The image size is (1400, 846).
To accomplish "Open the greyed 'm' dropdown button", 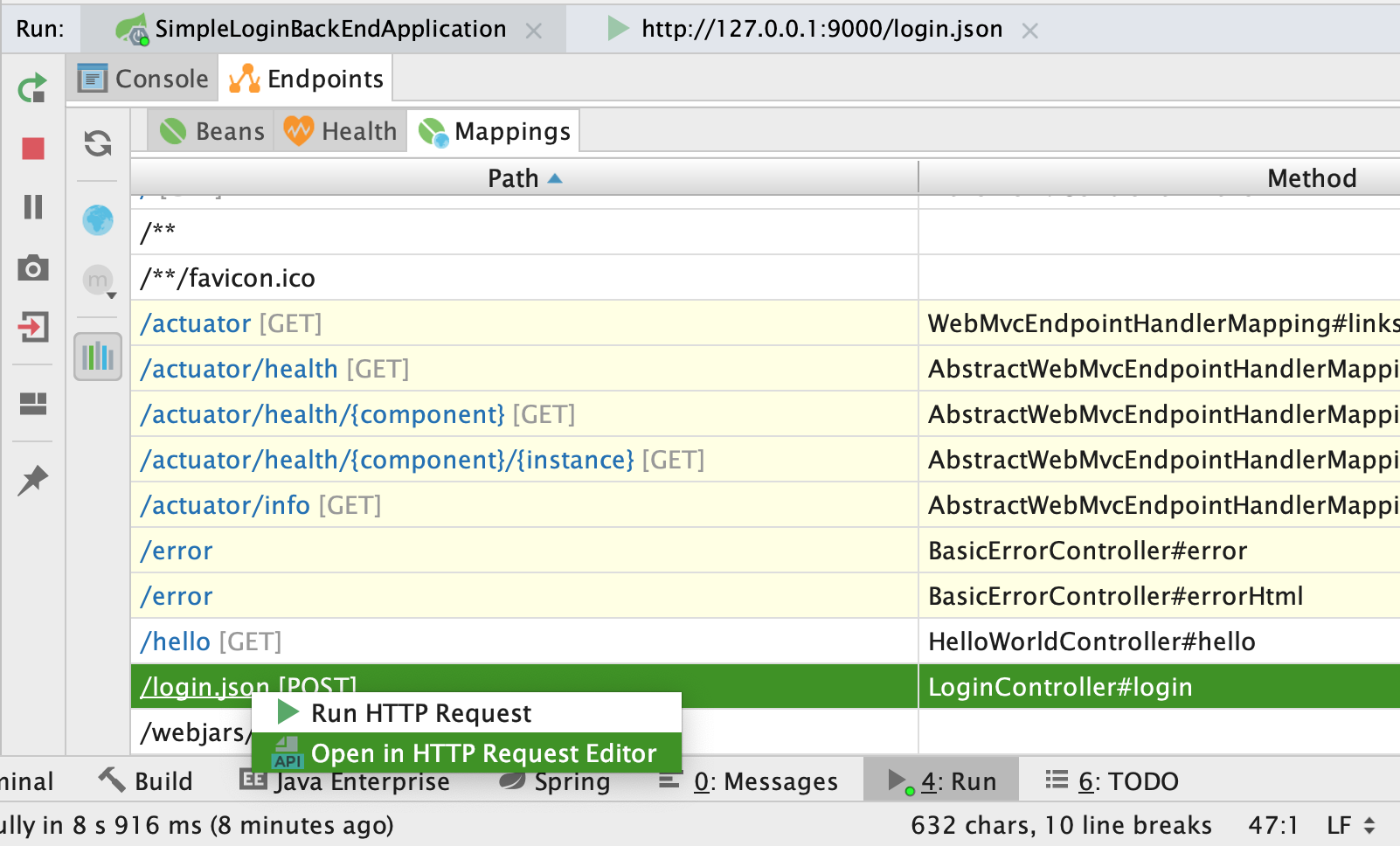I will [100, 281].
